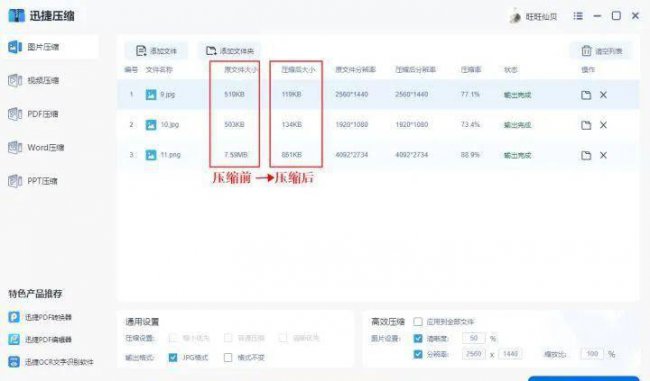The image size is (650, 381).
Task: Open the output folder for 10.jpg
Action: [x=586, y=125]
